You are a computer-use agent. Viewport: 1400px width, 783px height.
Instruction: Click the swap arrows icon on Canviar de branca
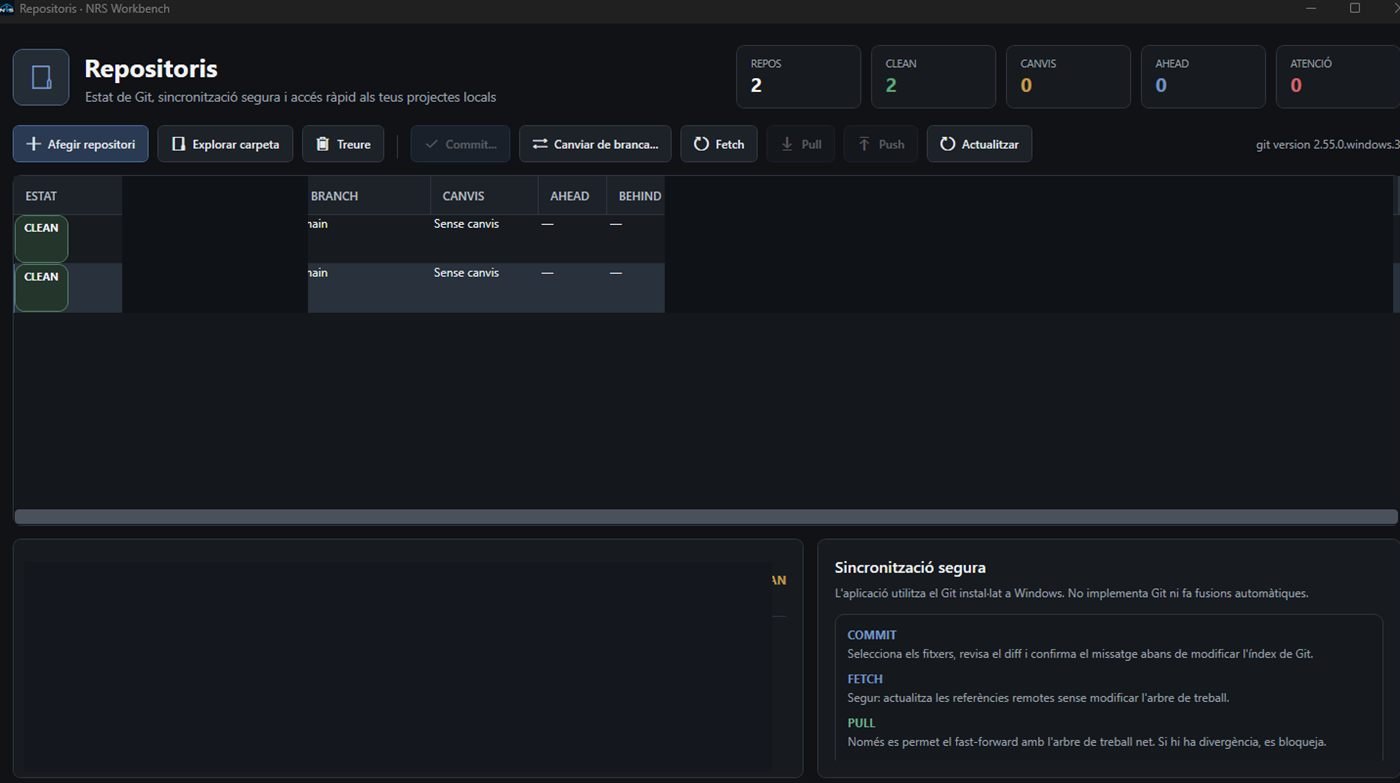[x=540, y=144]
